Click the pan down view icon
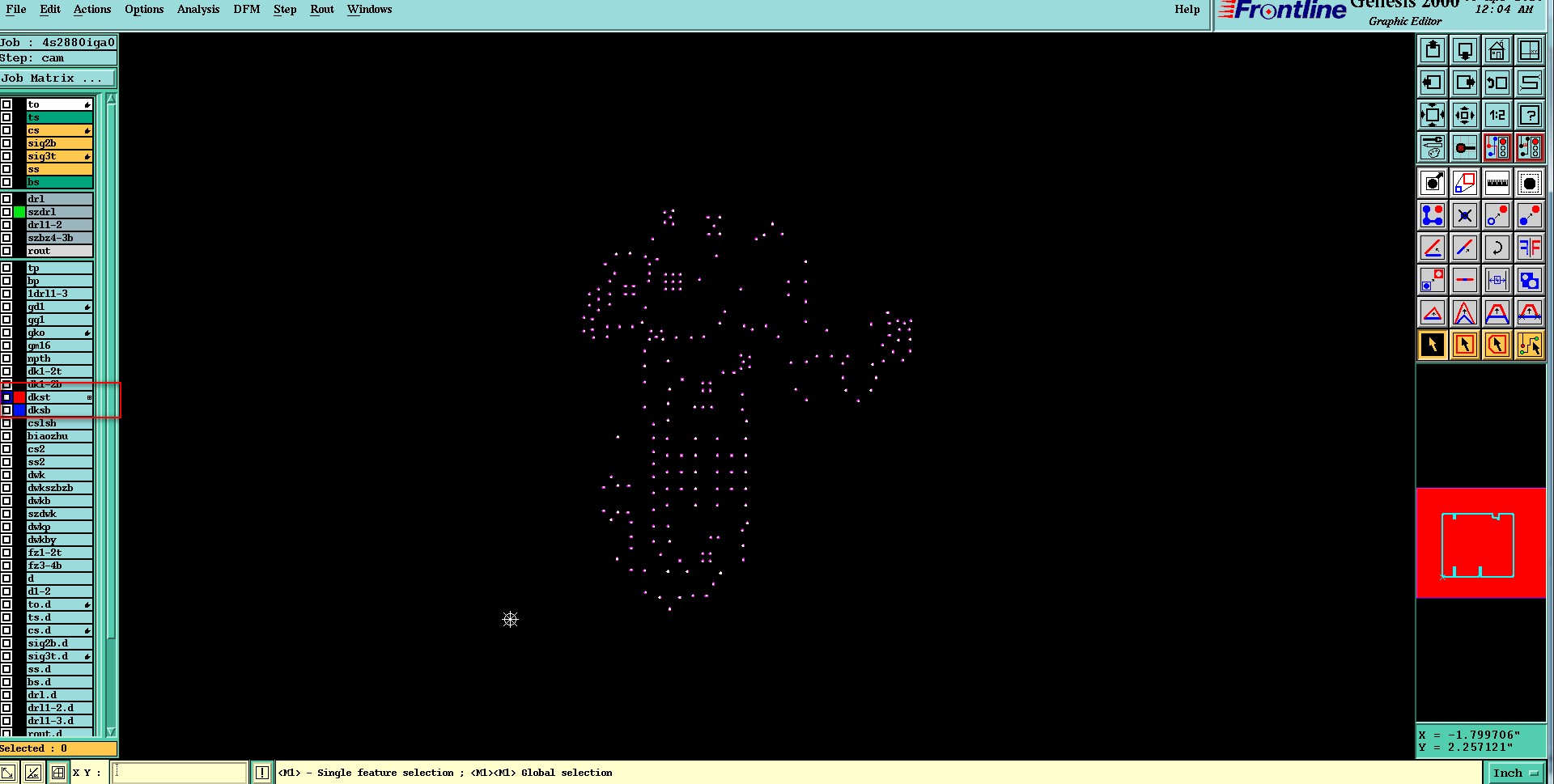The width and height of the screenshot is (1554, 784). click(x=1465, y=50)
